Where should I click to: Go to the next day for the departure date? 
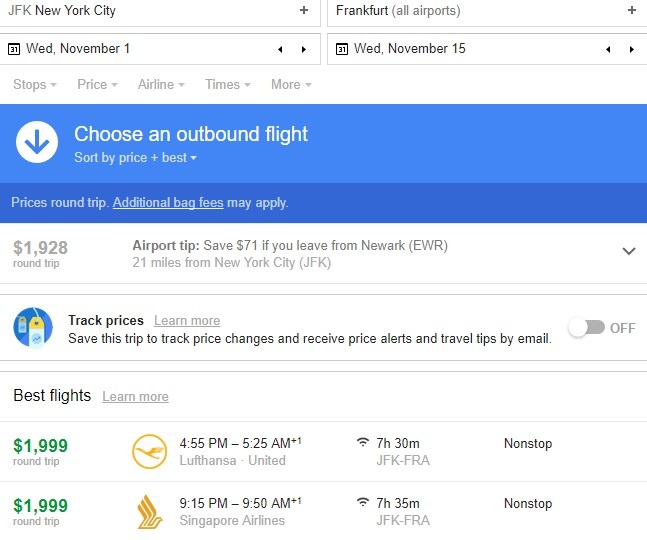pos(304,49)
